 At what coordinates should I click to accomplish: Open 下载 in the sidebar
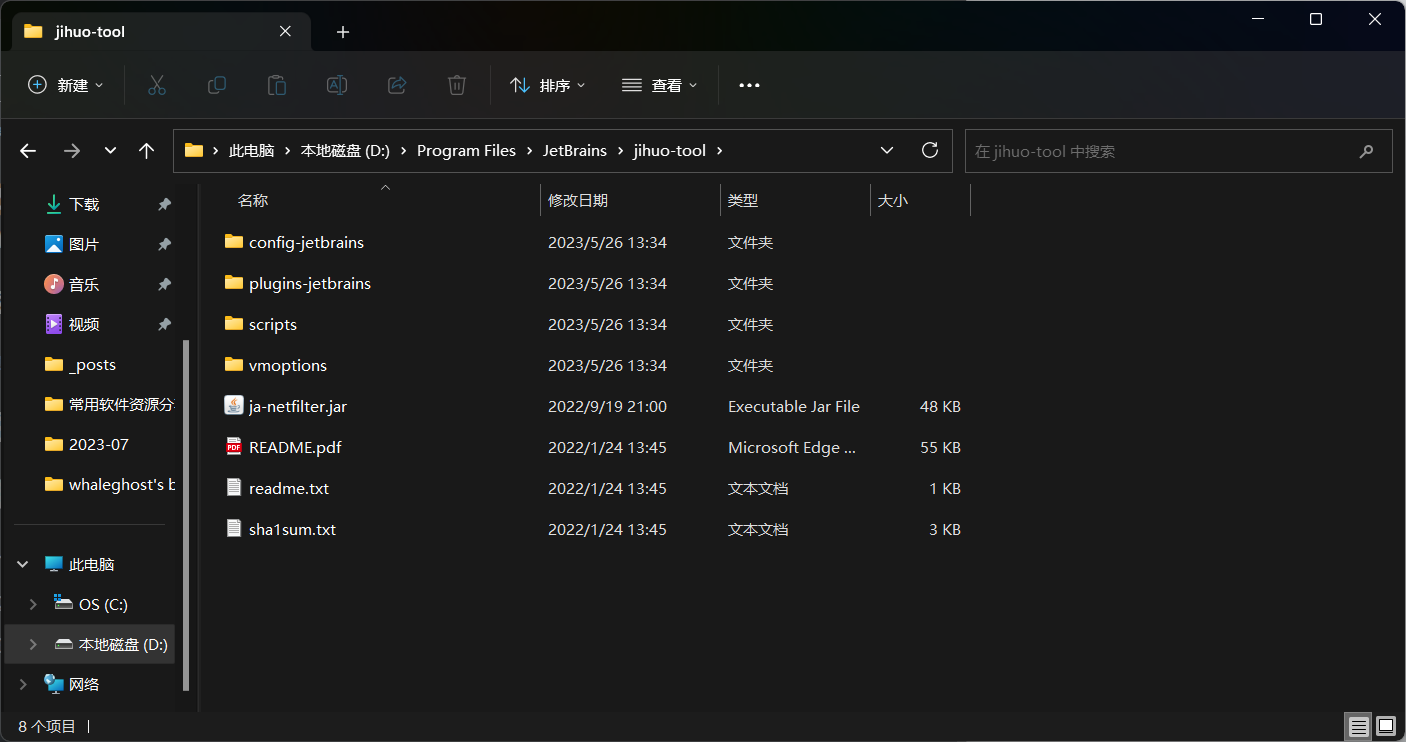84,204
